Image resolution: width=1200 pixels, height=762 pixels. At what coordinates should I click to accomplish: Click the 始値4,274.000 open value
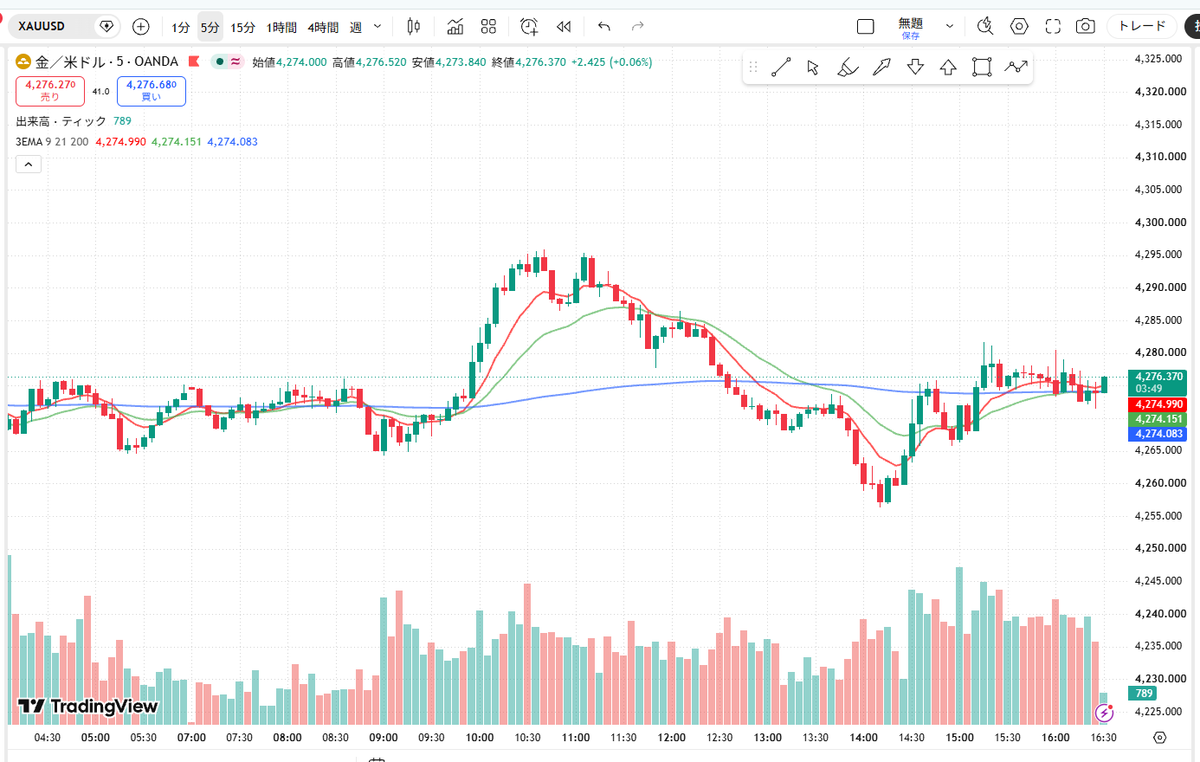coord(290,62)
